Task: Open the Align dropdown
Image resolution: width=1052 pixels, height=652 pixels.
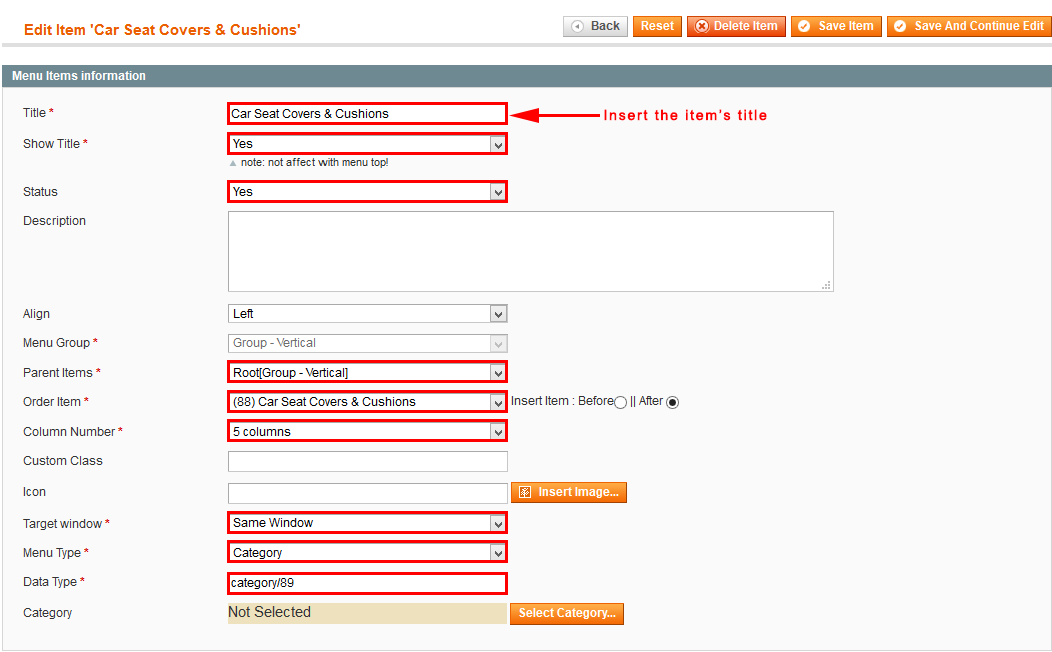Action: click(x=368, y=313)
